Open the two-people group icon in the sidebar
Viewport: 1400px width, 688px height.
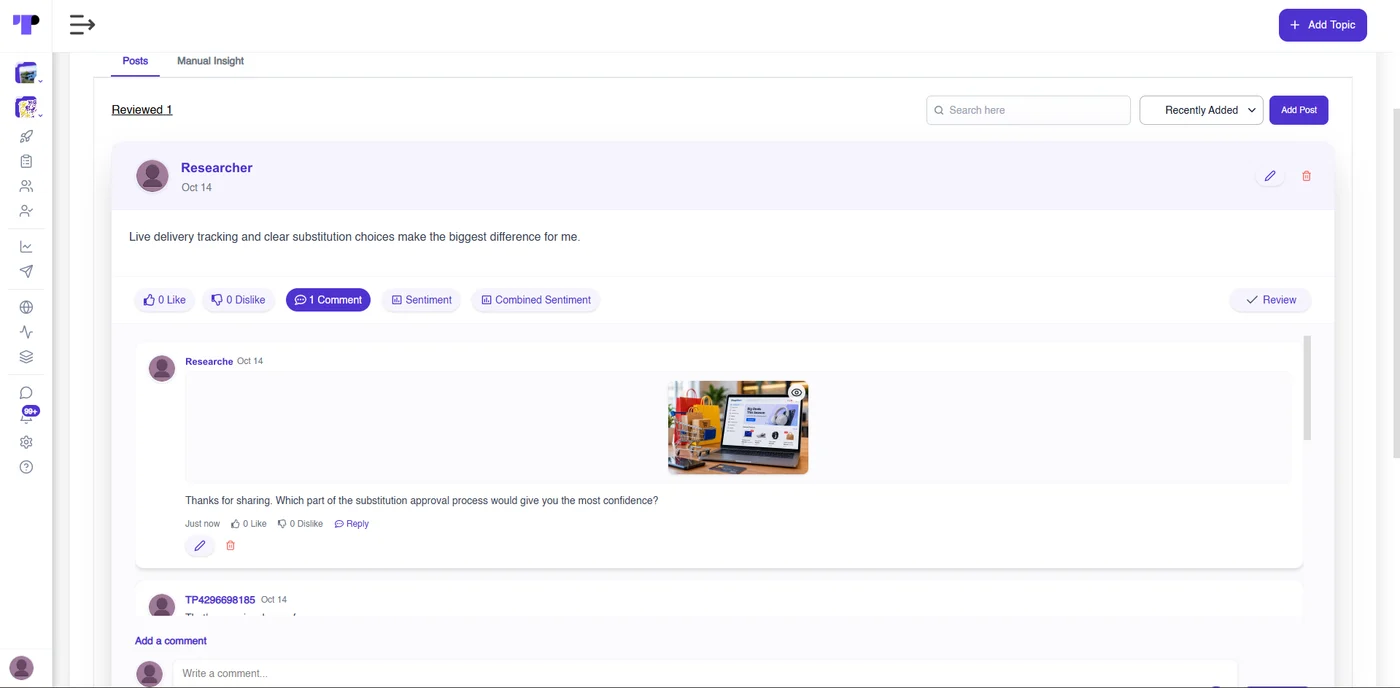click(x=26, y=186)
